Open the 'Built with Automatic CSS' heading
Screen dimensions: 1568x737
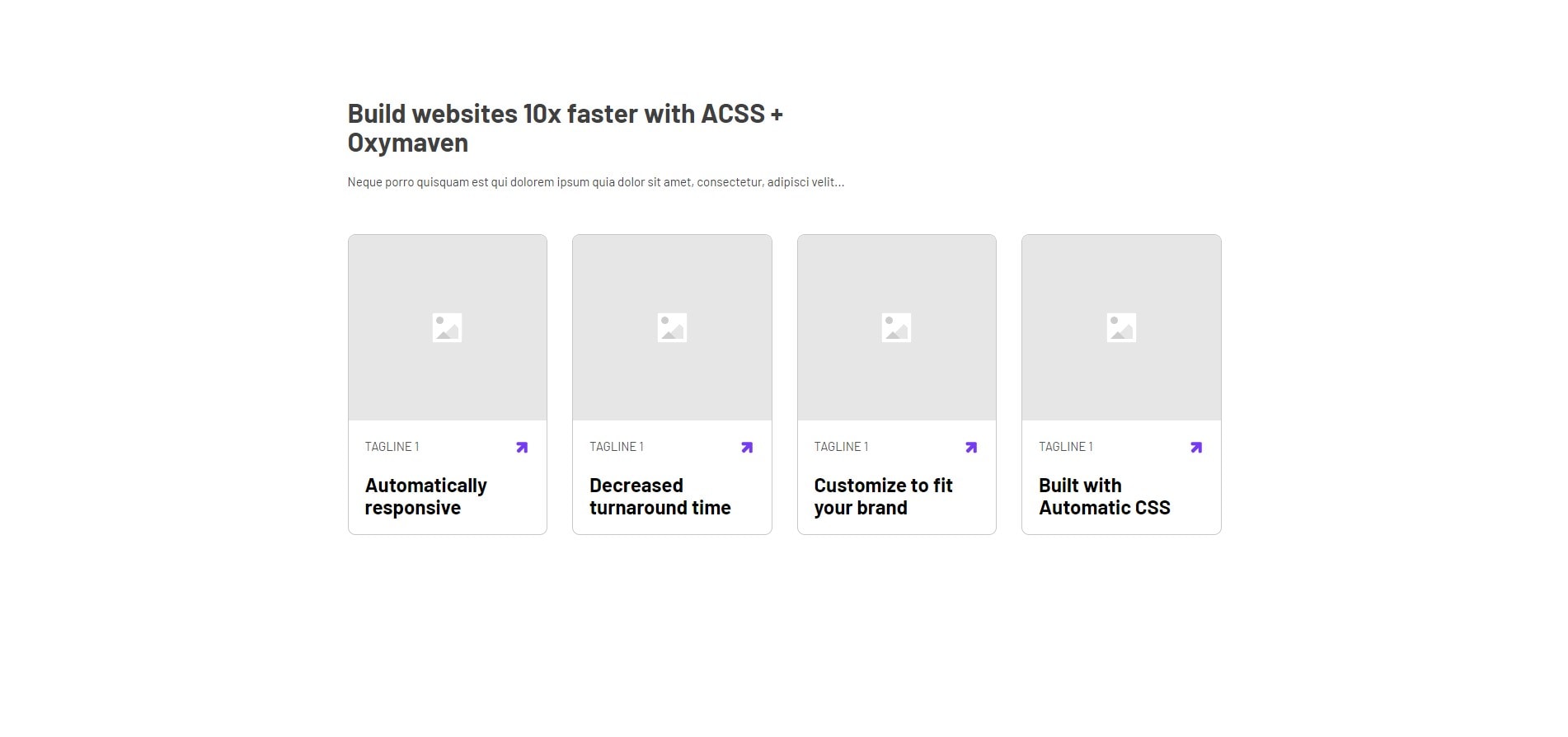point(1105,496)
